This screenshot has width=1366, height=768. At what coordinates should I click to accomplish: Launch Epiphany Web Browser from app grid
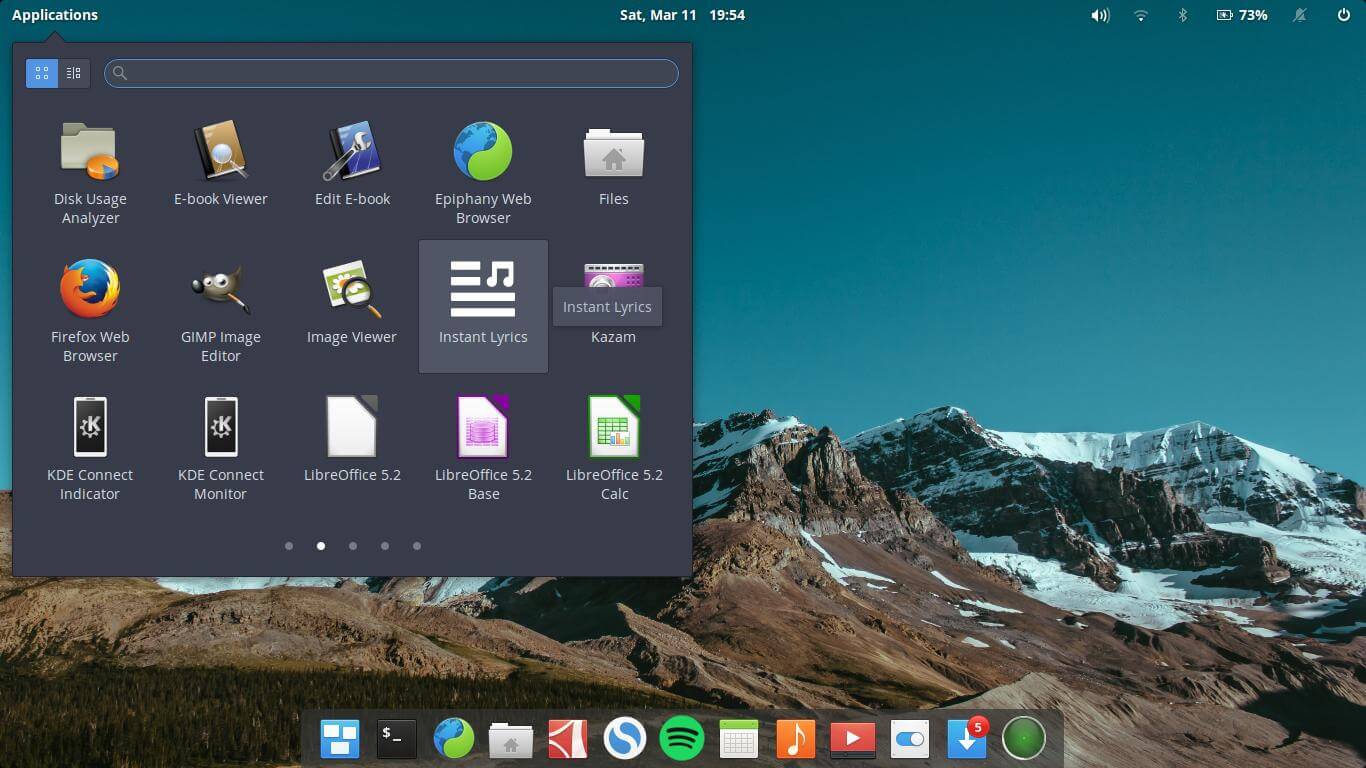point(483,173)
